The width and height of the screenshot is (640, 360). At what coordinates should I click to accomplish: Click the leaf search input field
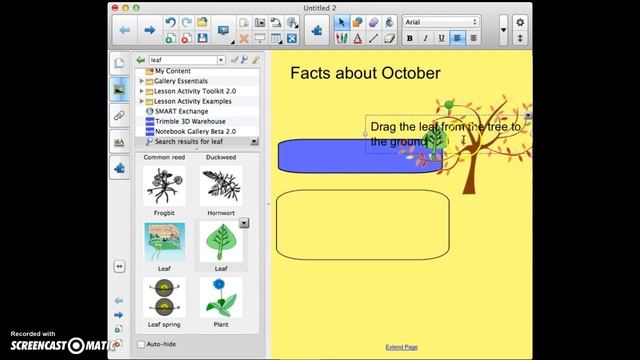183,60
